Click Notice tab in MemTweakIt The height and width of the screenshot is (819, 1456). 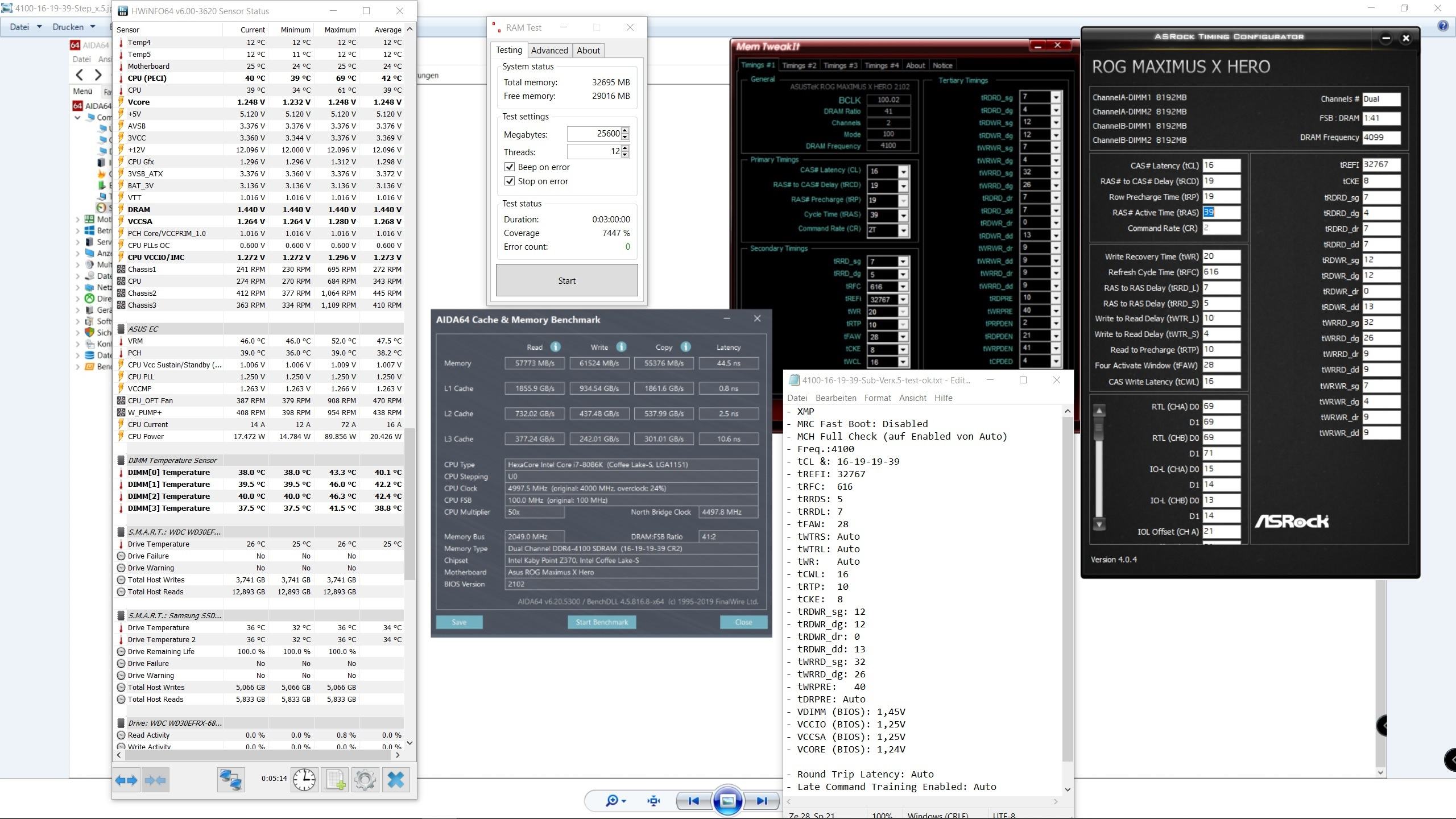[942, 65]
